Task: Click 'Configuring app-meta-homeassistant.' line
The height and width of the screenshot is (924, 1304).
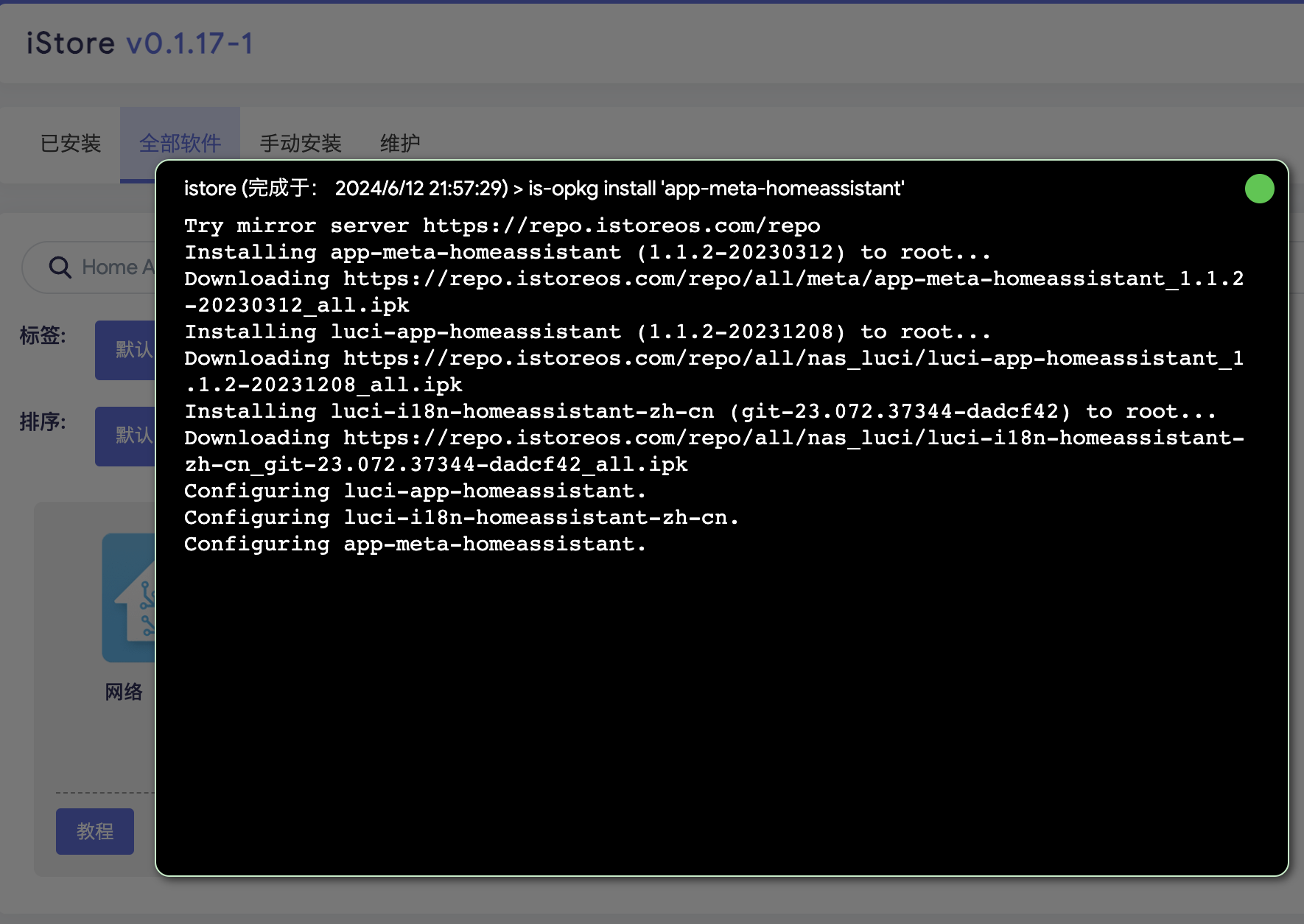Action: tap(416, 544)
